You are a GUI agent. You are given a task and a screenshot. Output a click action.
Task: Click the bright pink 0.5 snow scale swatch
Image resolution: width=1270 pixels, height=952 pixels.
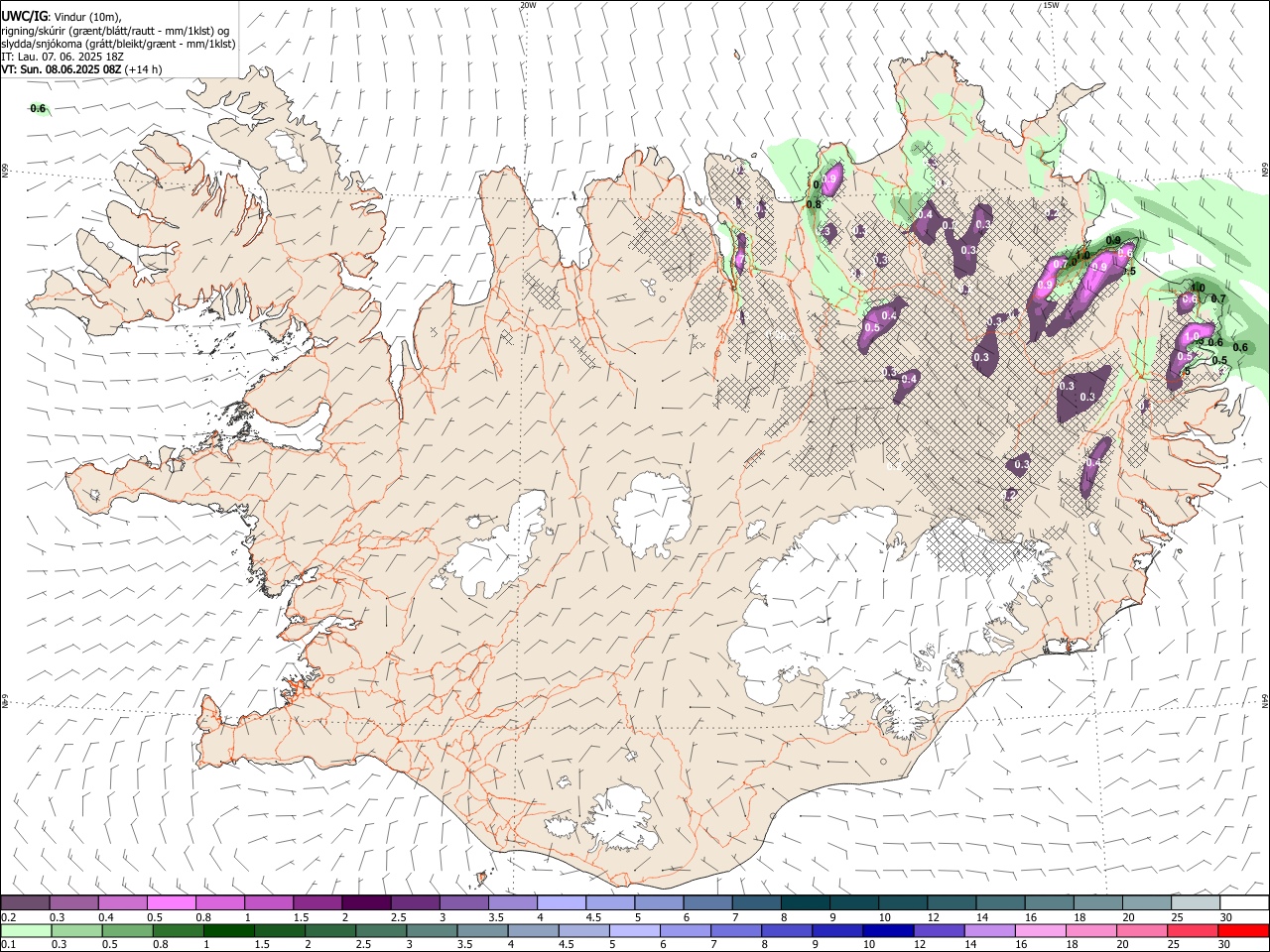[x=171, y=903]
